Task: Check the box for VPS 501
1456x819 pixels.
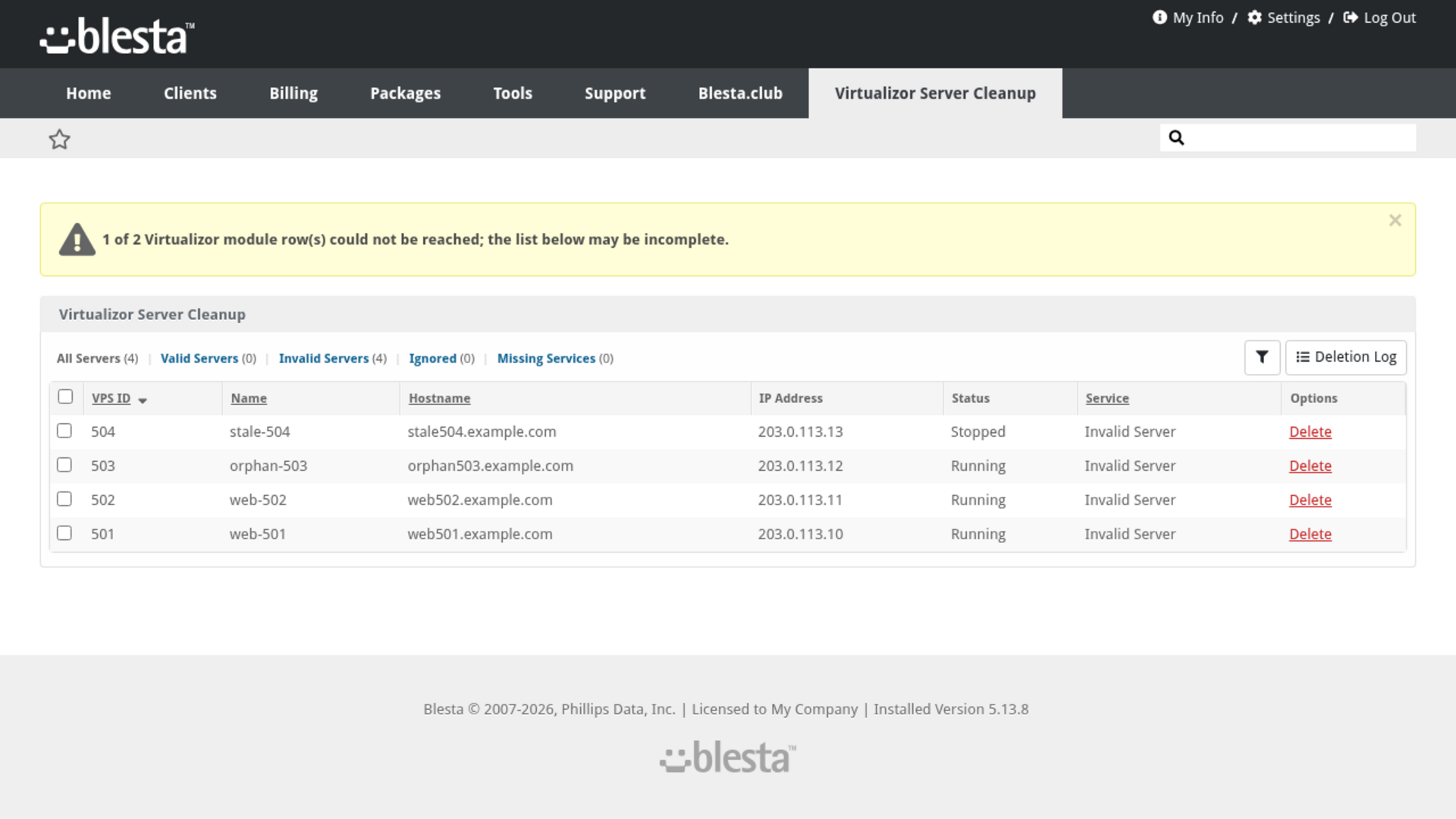Action: point(64,533)
